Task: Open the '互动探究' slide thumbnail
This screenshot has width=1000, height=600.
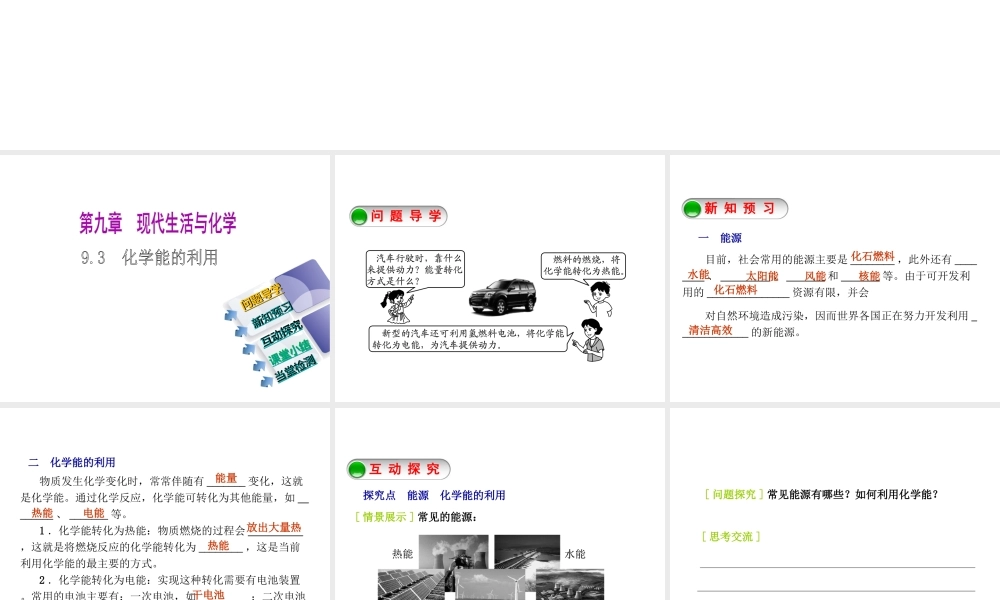Action: coord(499,504)
